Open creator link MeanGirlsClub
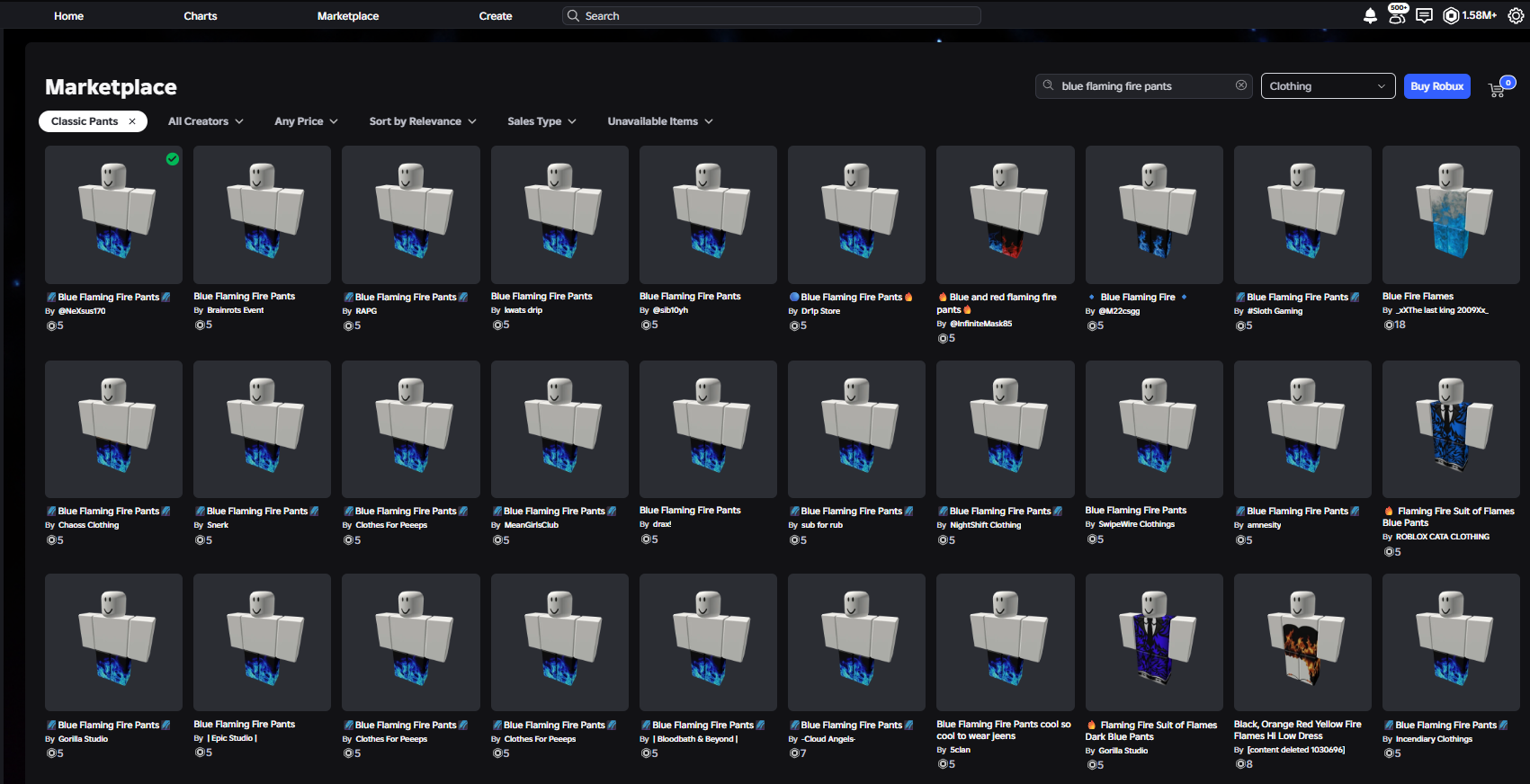 coord(531,525)
